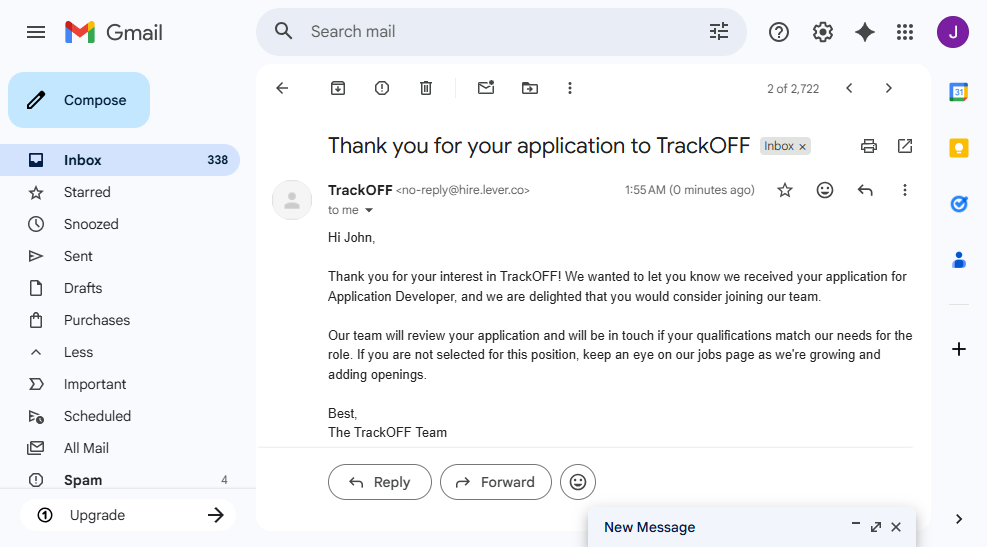Show search options in the search bar
The image size is (987, 547).
point(719,32)
